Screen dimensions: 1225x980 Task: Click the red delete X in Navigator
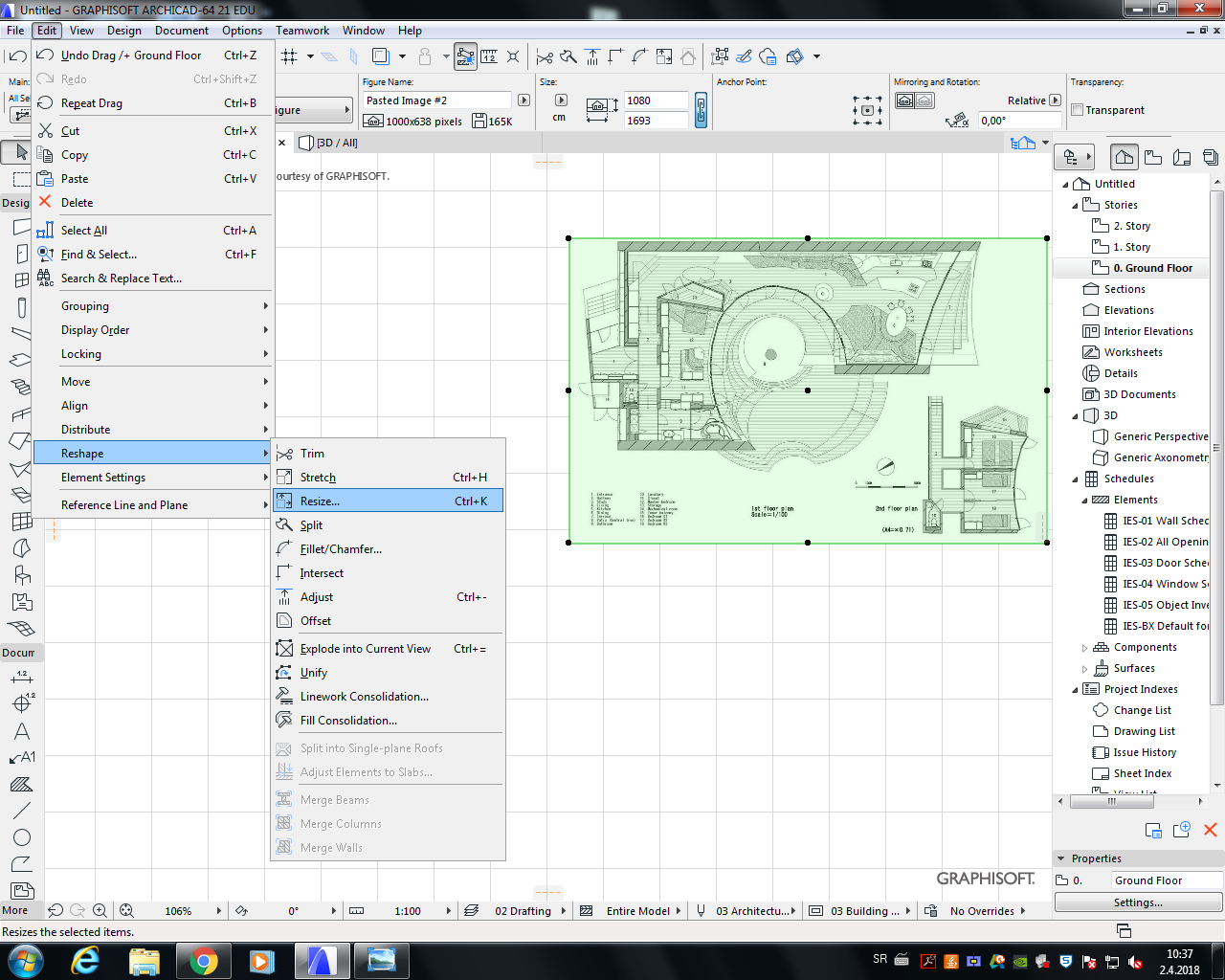pos(1210,830)
